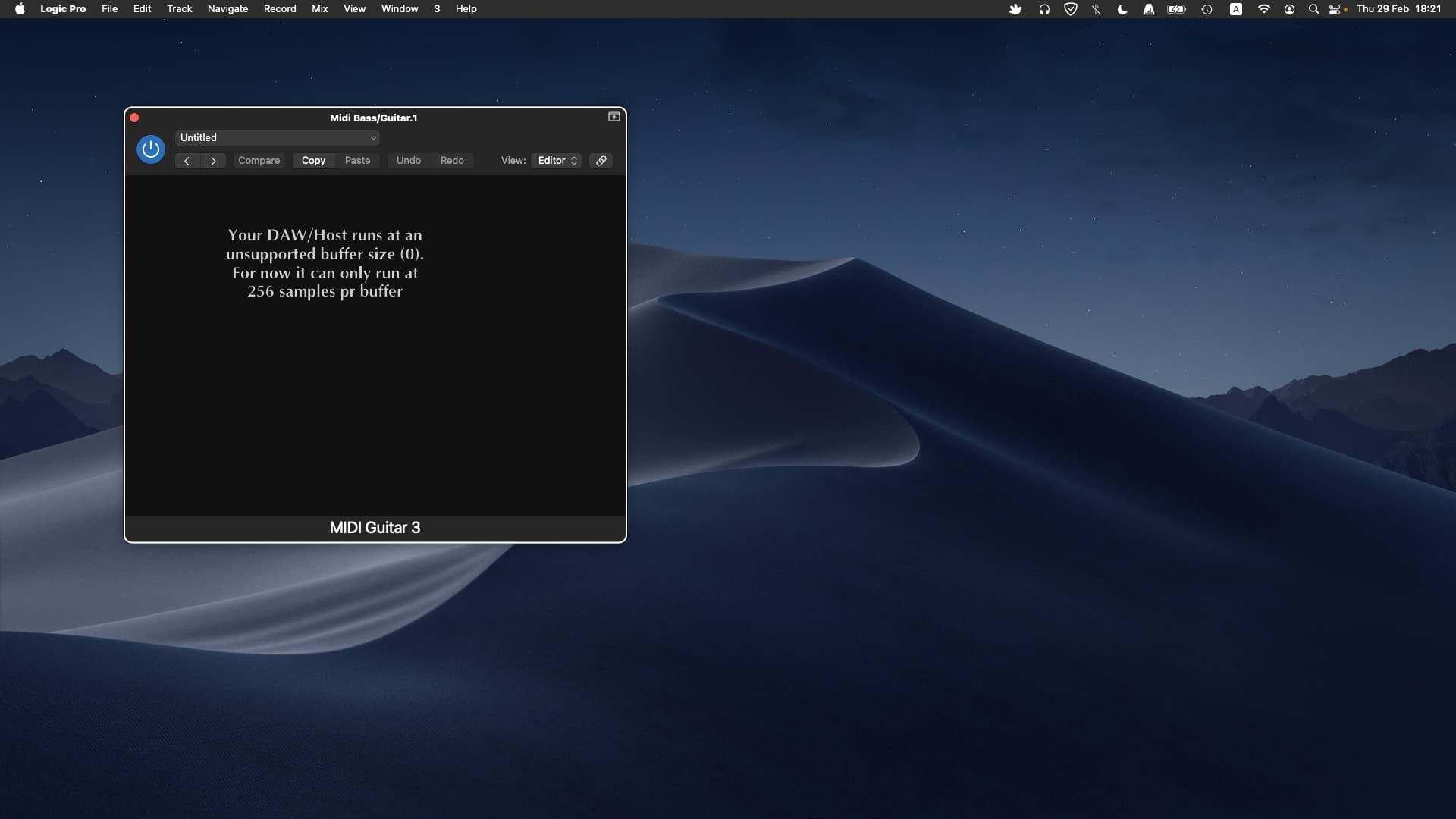Go to next preset with right arrow
The height and width of the screenshot is (819, 1456).
213,161
